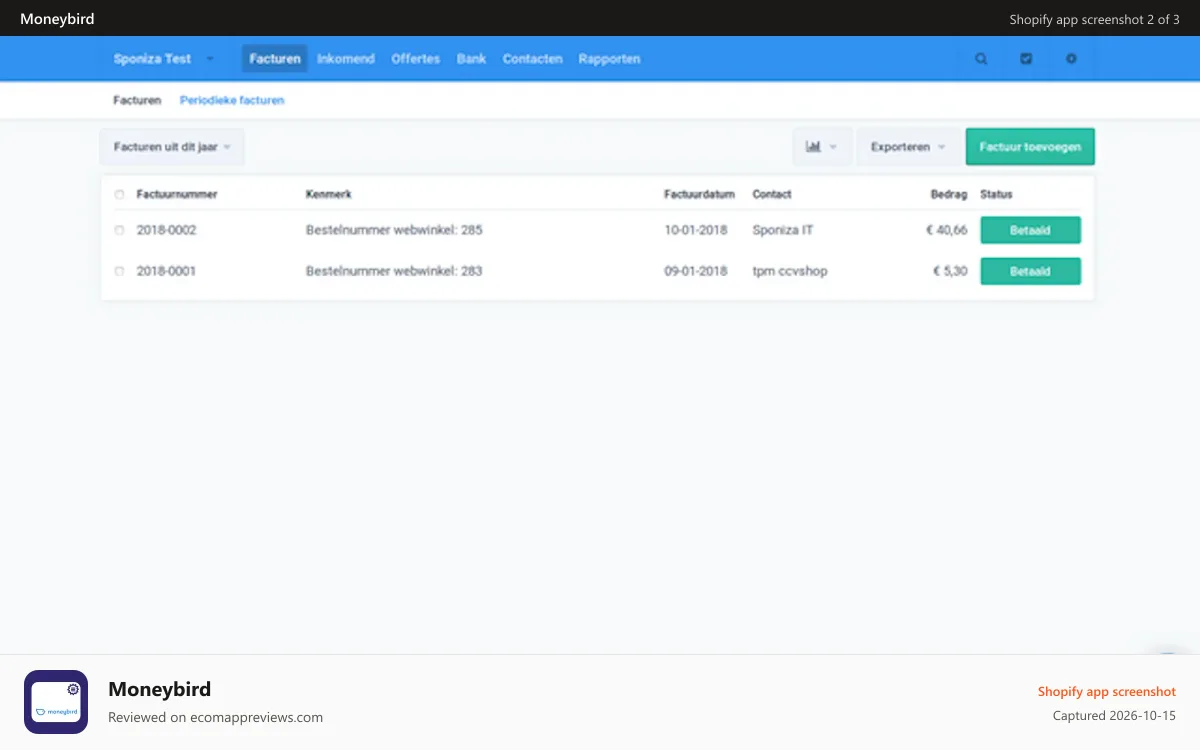Click the date 10-01-2018
Viewport: 1200px width, 750px height.
696,230
